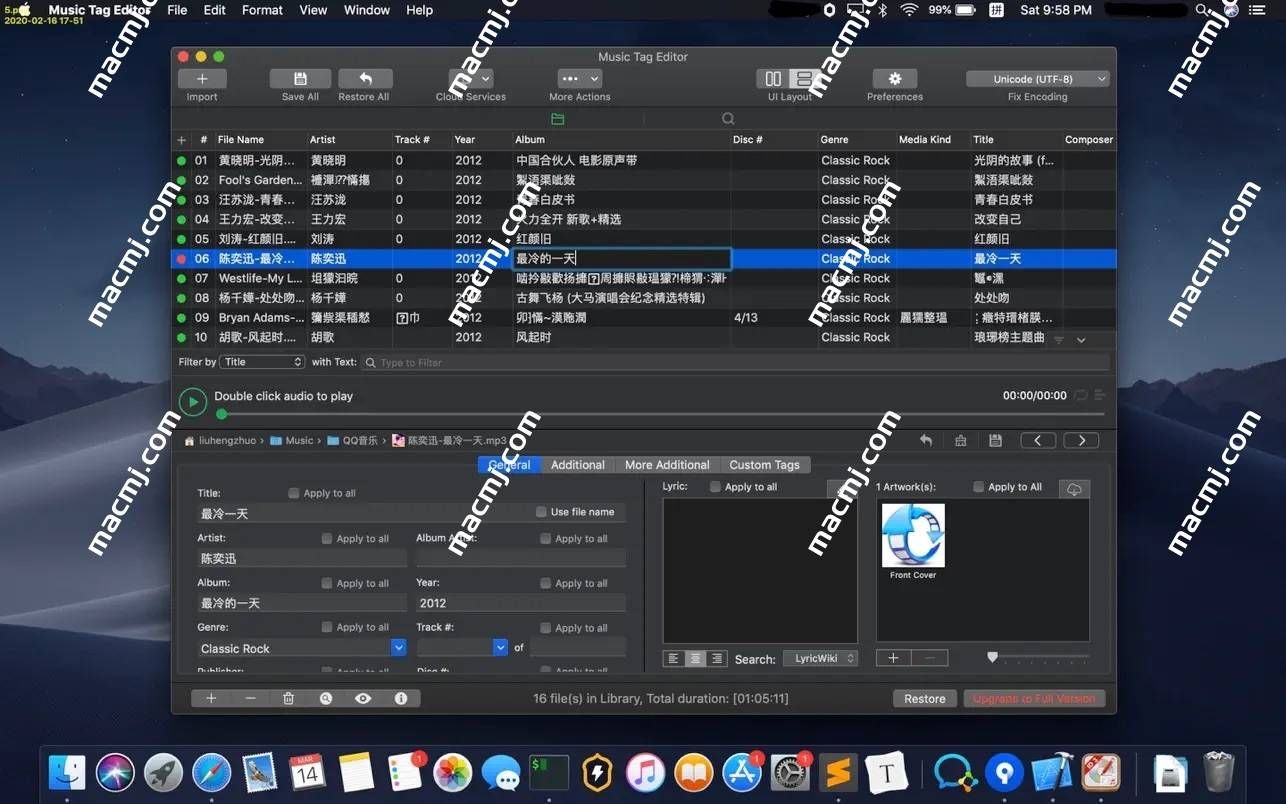Click the Restore All toolbar icon
Image resolution: width=1286 pixels, height=804 pixels.
pos(365,79)
